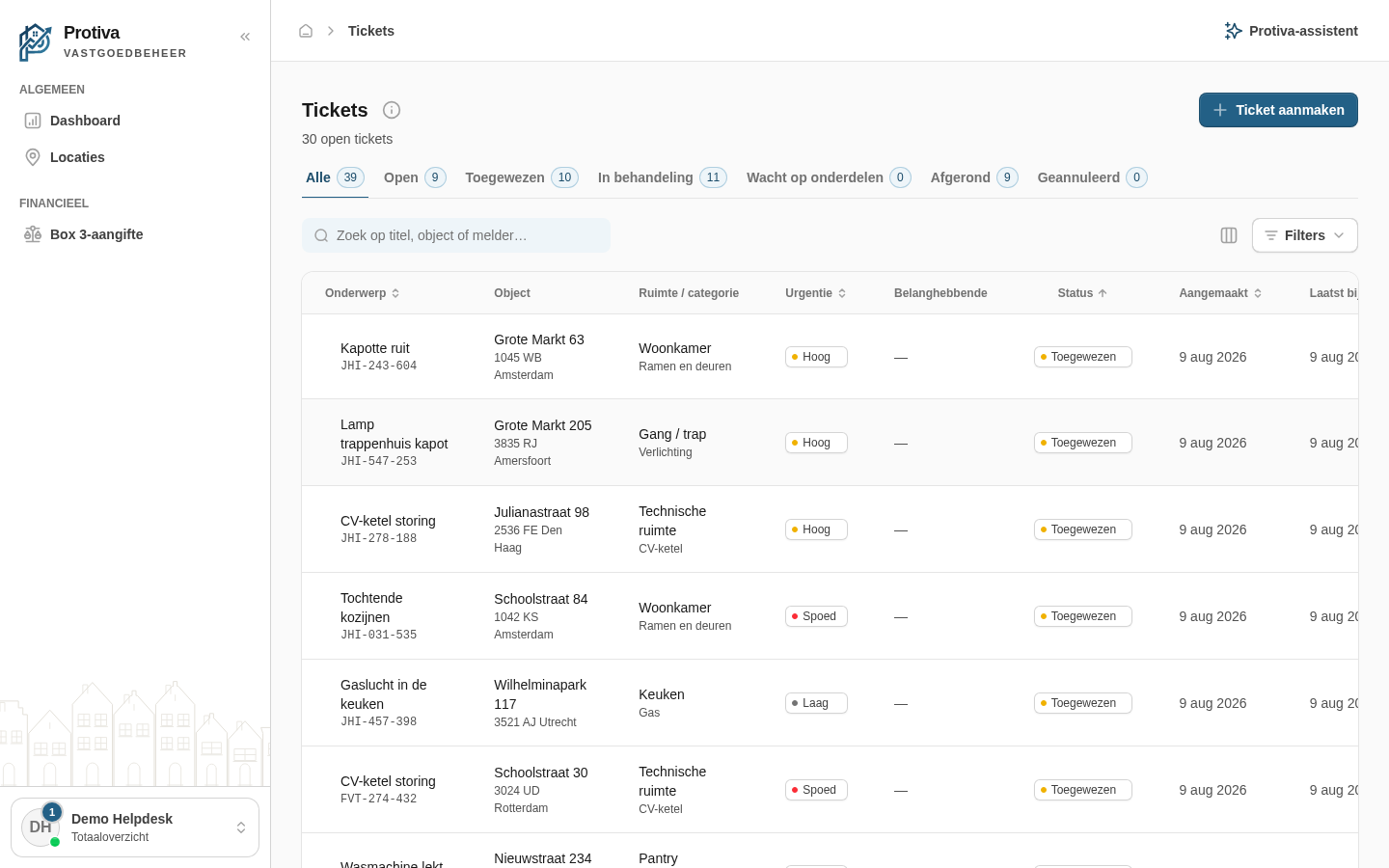The height and width of the screenshot is (868, 1389).
Task: Click the Protiva logo
Action: pyautogui.click(x=36, y=42)
